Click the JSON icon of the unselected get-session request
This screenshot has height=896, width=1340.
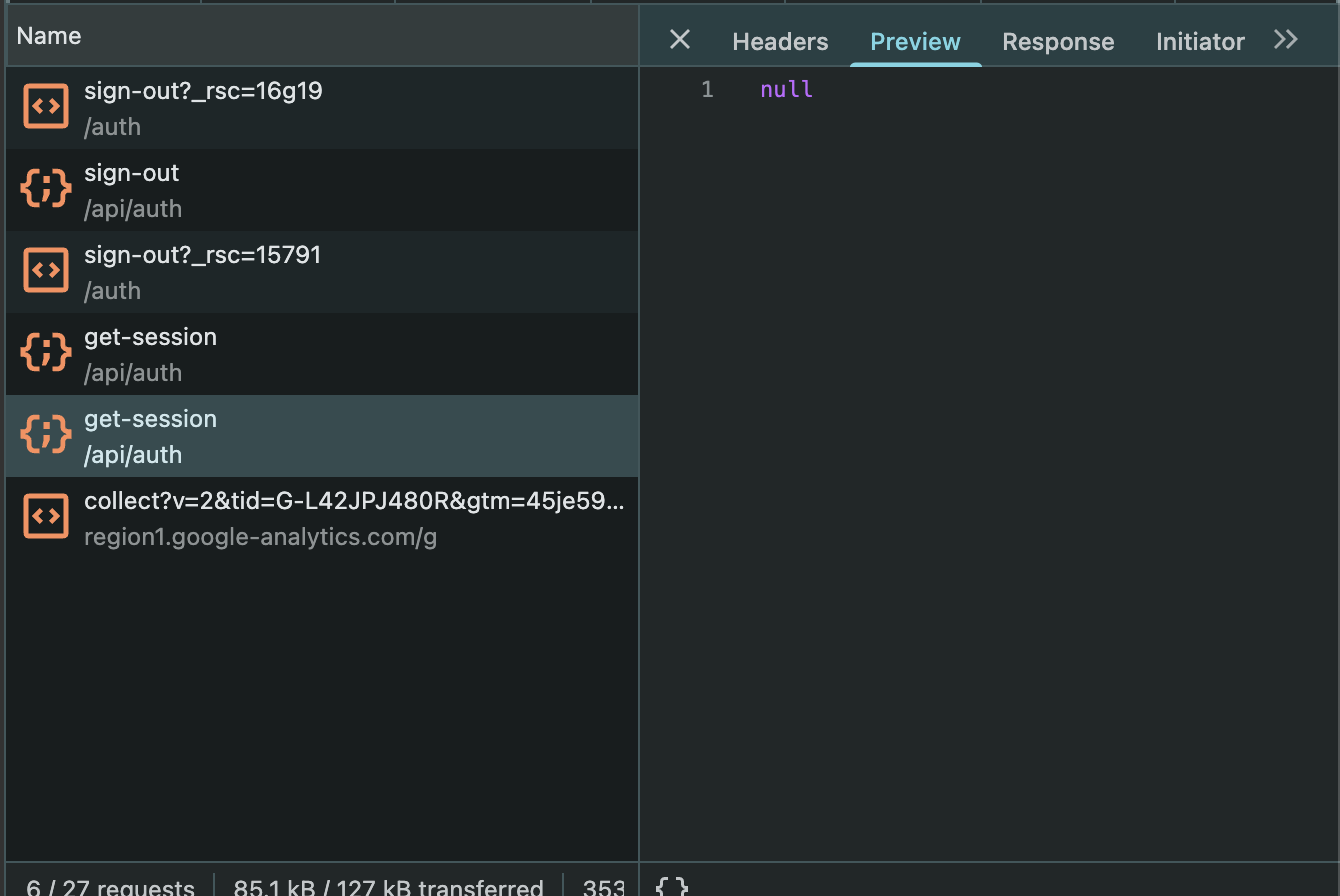[46, 353]
